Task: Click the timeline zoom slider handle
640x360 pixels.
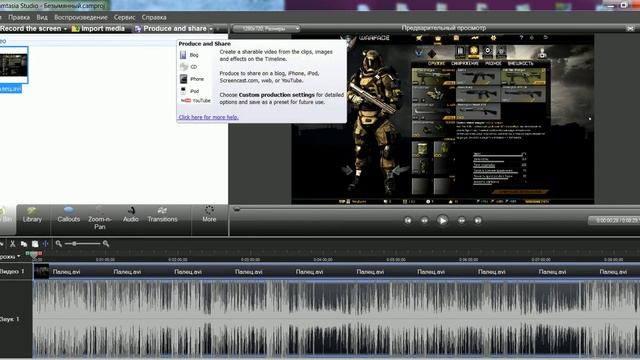Action: pyautogui.click(x=74, y=244)
